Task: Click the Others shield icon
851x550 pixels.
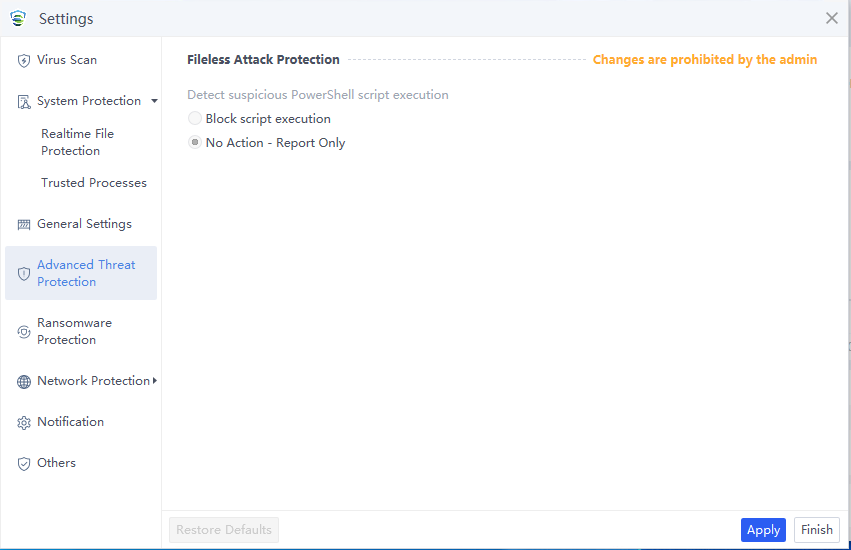Action: pyautogui.click(x=24, y=464)
